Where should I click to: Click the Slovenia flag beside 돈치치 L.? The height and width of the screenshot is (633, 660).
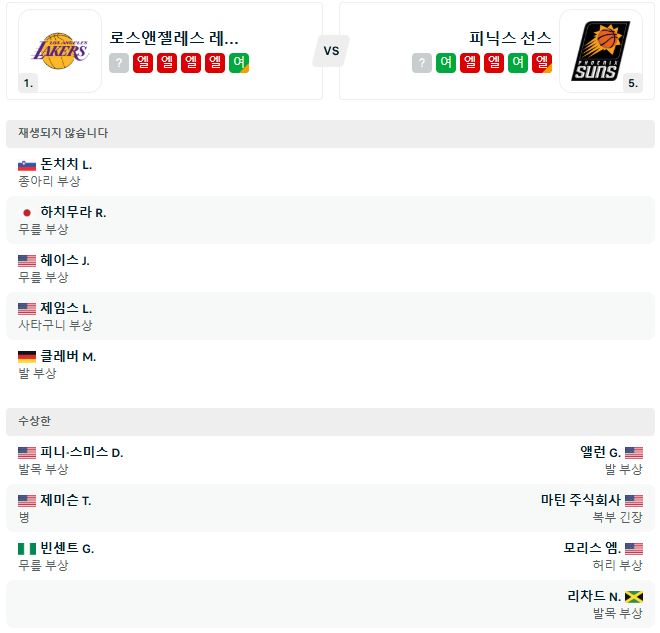[x=27, y=165]
